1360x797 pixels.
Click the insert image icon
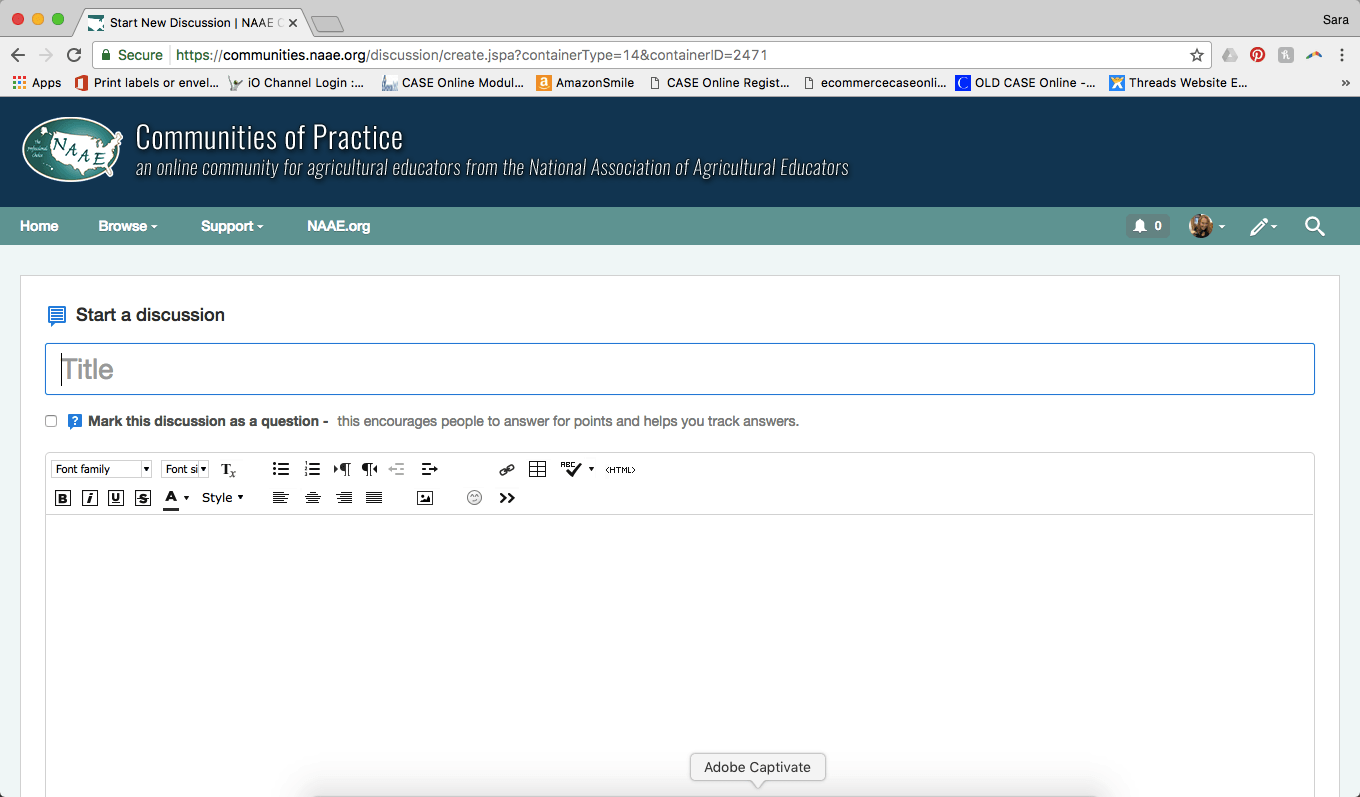pyautogui.click(x=425, y=498)
